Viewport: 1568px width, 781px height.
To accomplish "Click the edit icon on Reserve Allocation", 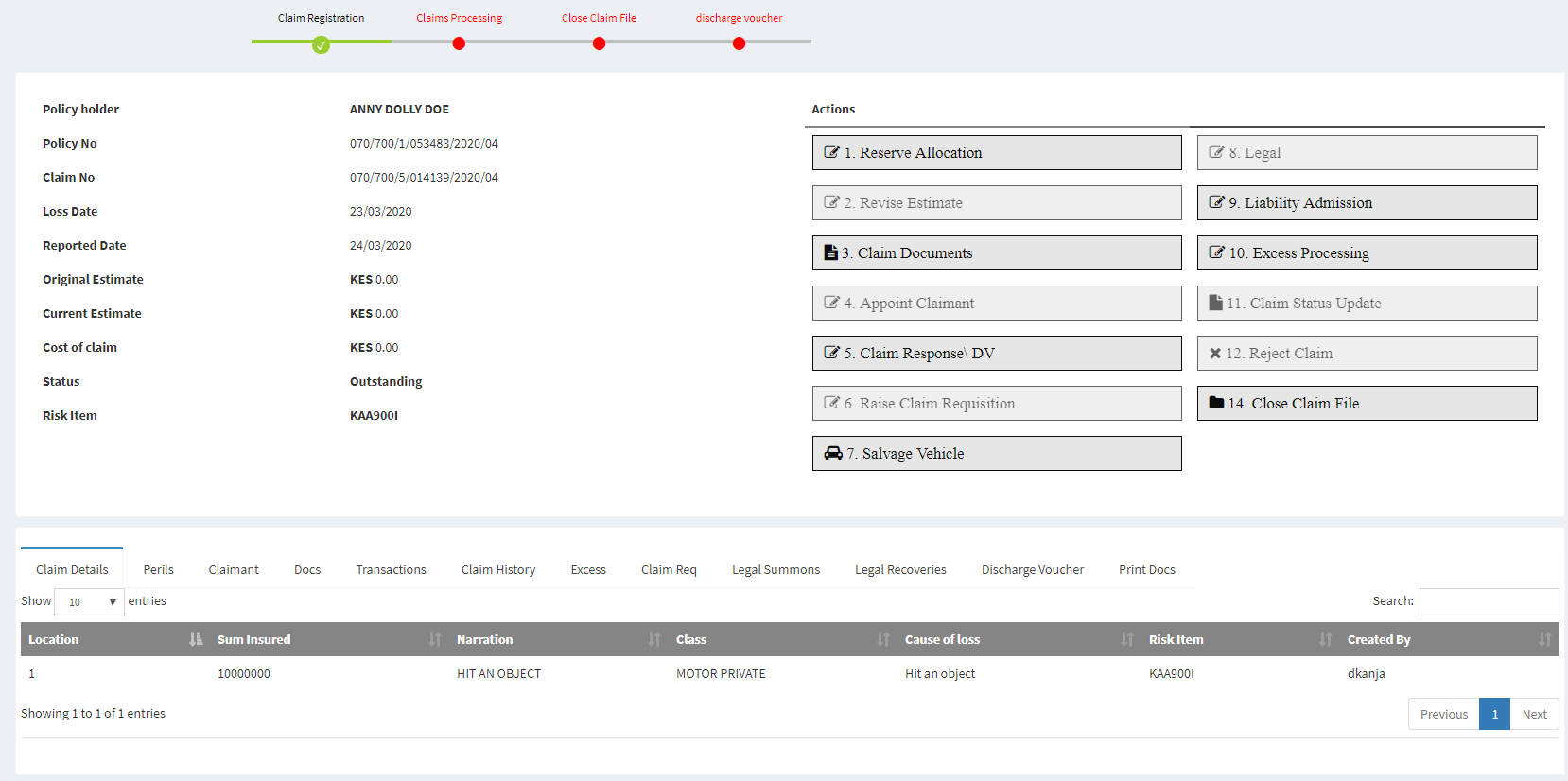I will (831, 152).
